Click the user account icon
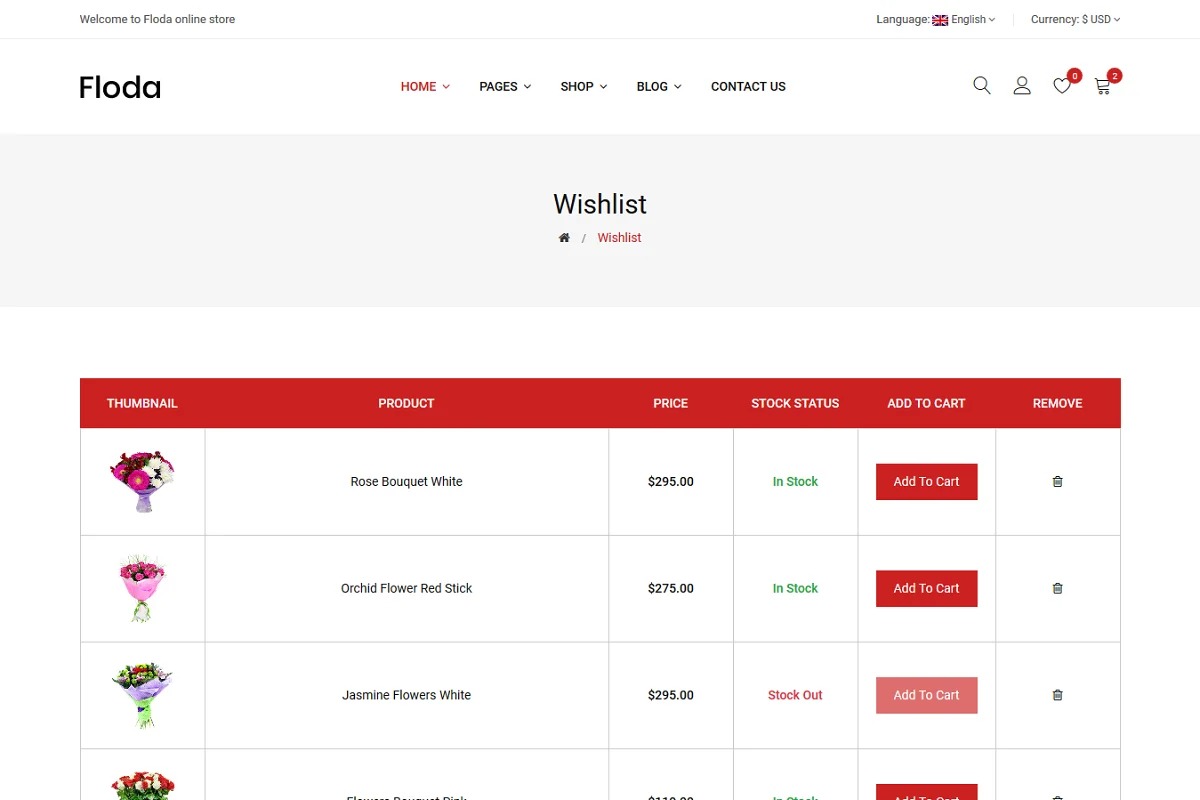 (1022, 86)
